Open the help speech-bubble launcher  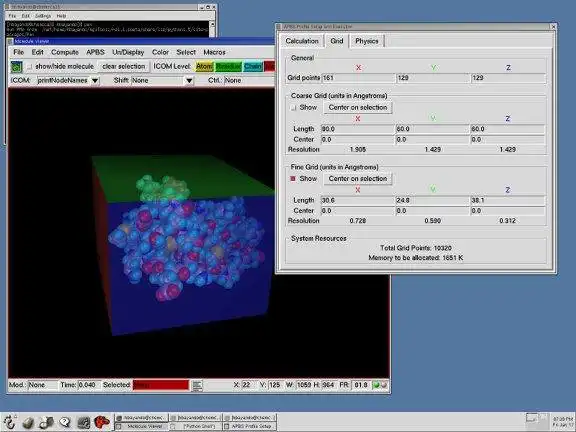pyautogui.click(x=65, y=422)
